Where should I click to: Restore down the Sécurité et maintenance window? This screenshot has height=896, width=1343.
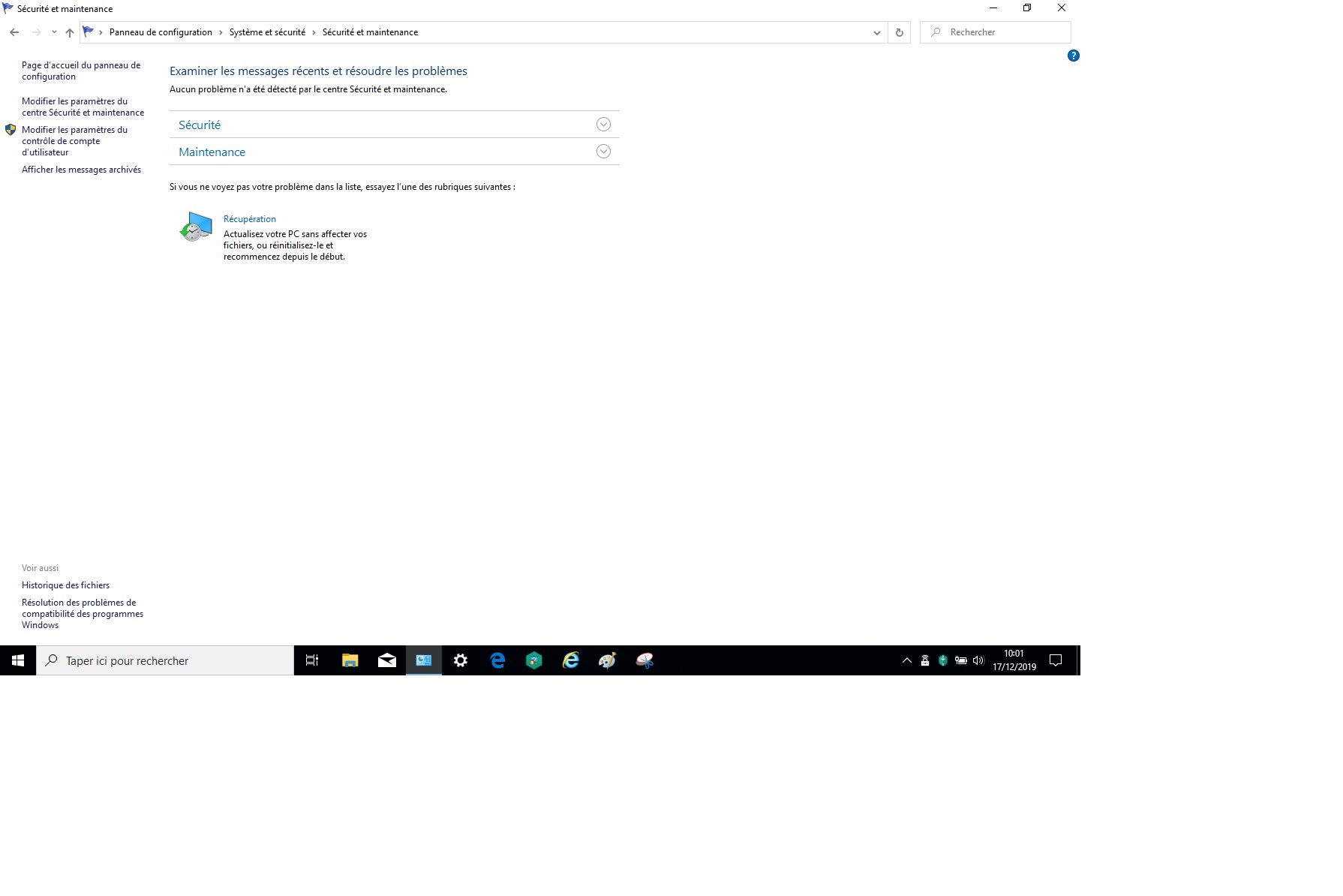tap(1027, 8)
